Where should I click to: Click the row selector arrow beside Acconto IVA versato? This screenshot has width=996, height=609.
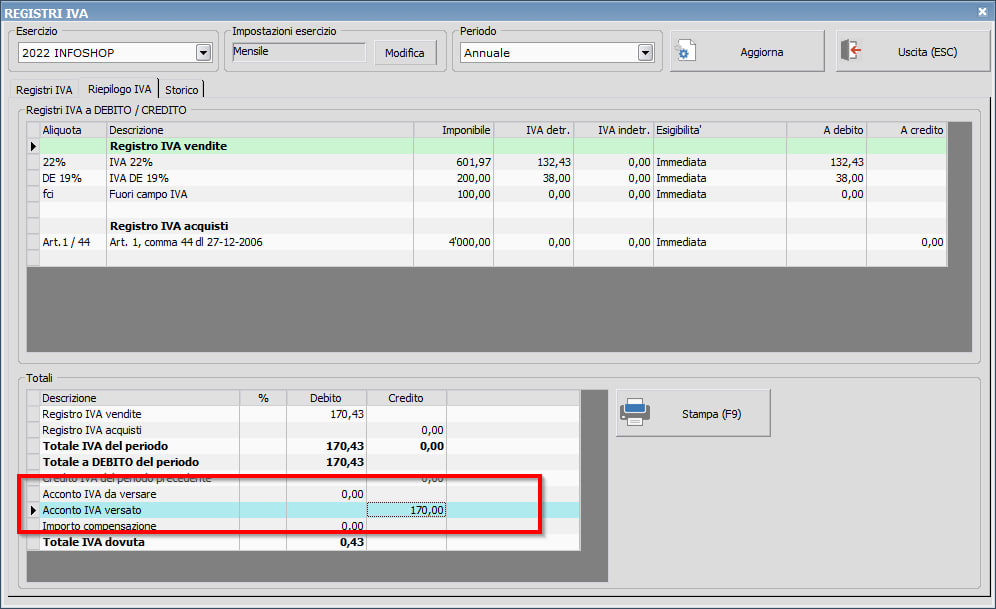pos(33,510)
